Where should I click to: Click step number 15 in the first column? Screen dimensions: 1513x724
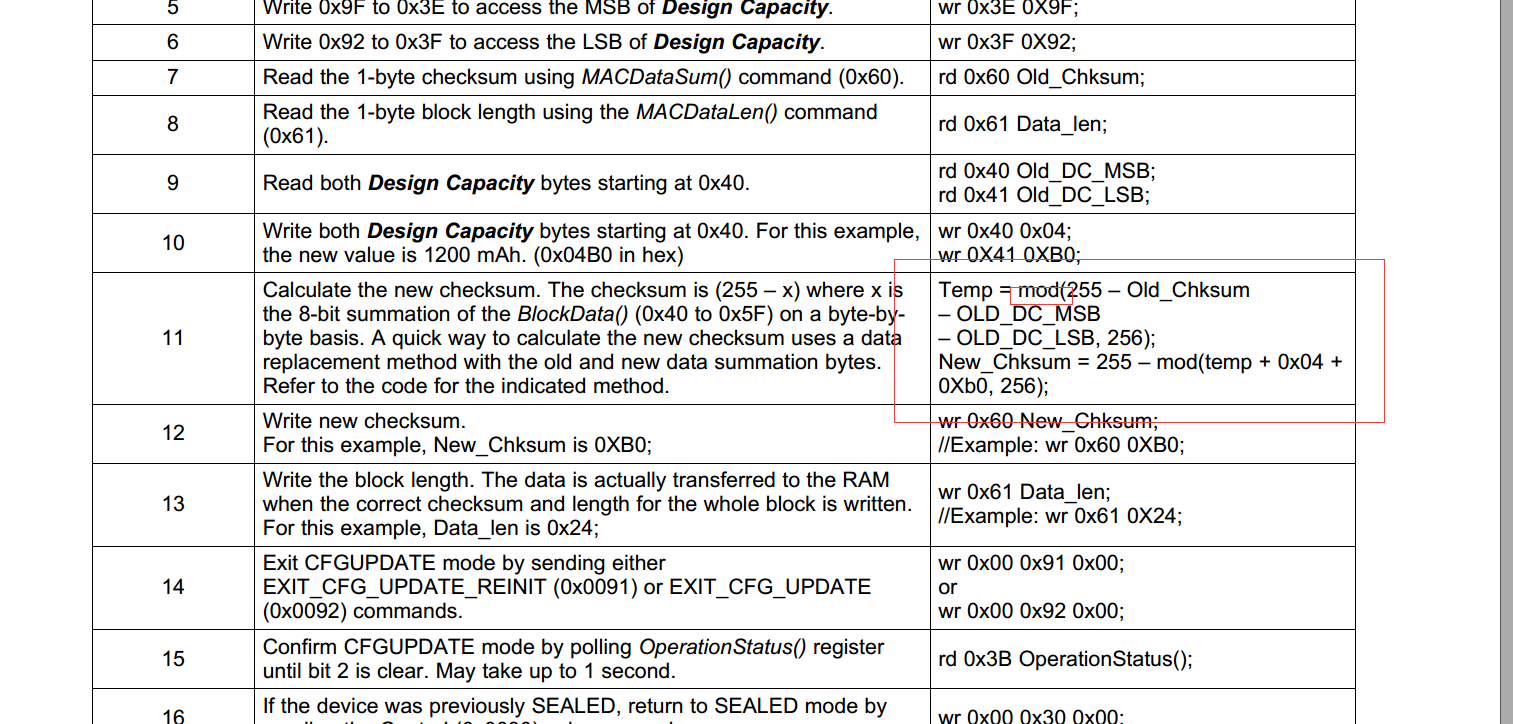[x=173, y=659]
